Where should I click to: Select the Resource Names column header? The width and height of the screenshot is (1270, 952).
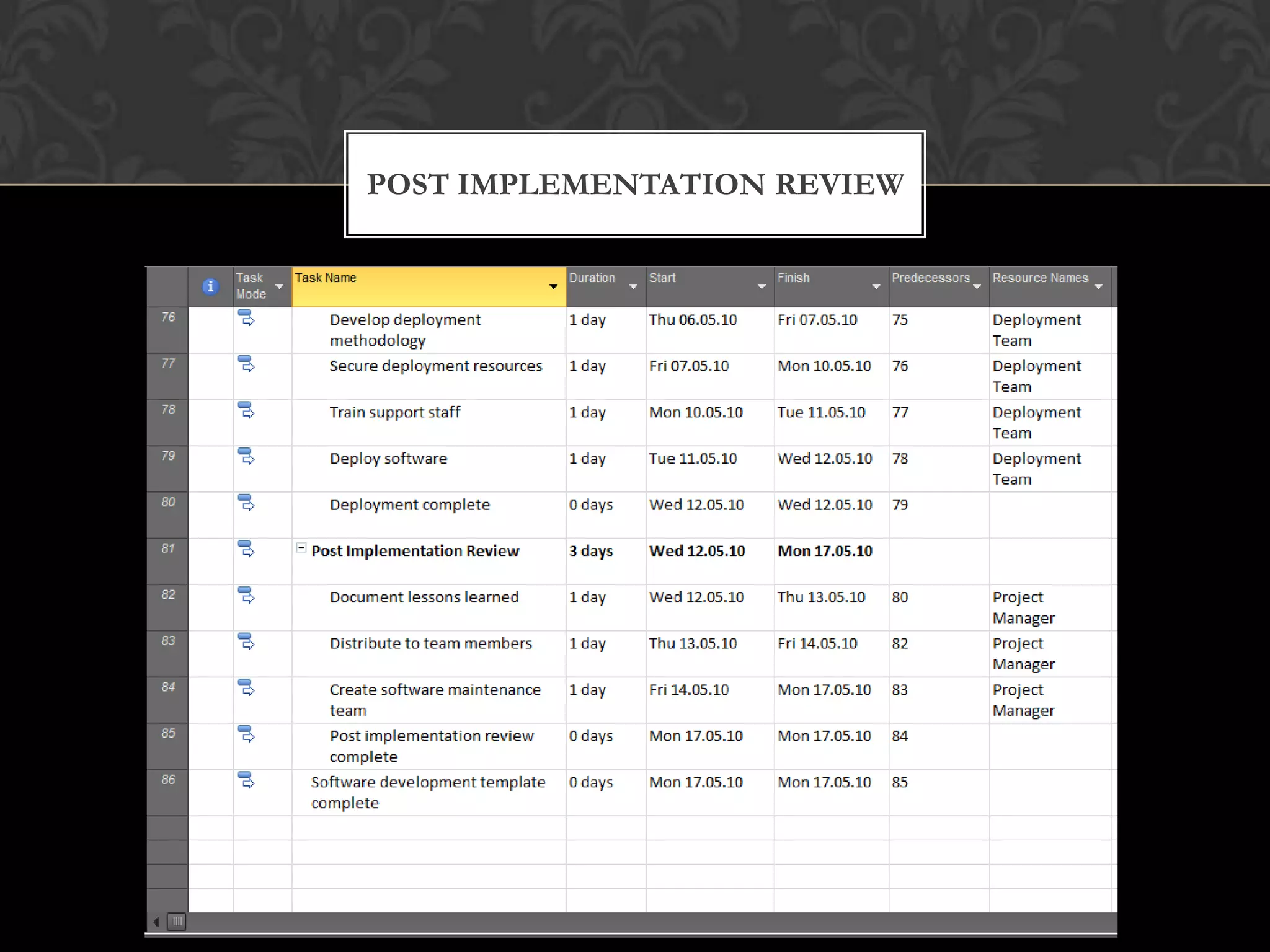pyautogui.click(x=1050, y=287)
